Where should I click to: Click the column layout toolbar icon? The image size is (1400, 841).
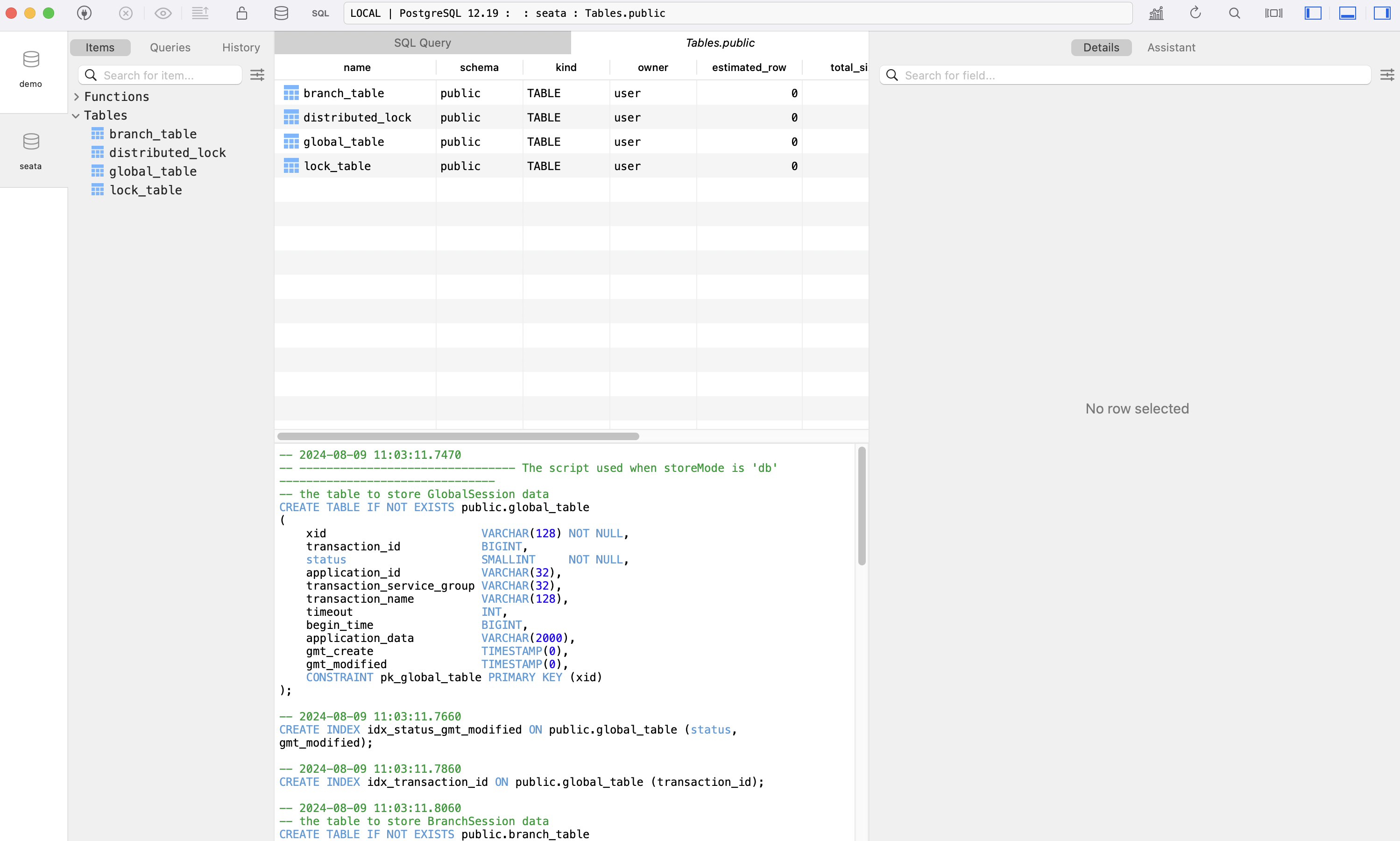(x=1274, y=13)
